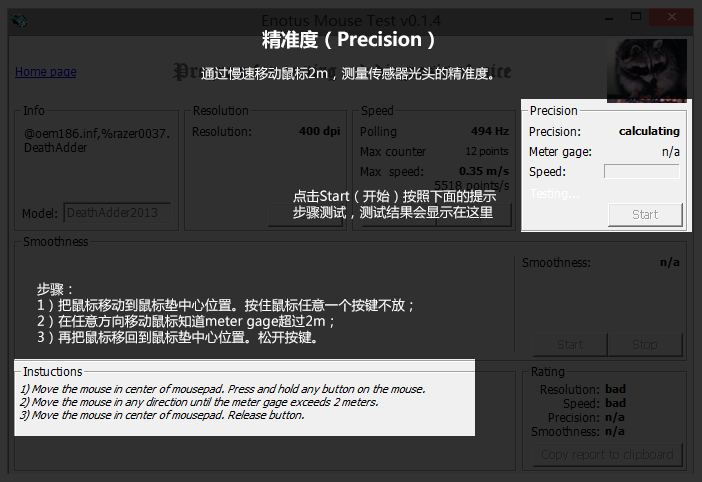The height and width of the screenshot is (482, 702).
Task: Open the Home page link
Action: [x=45, y=72]
